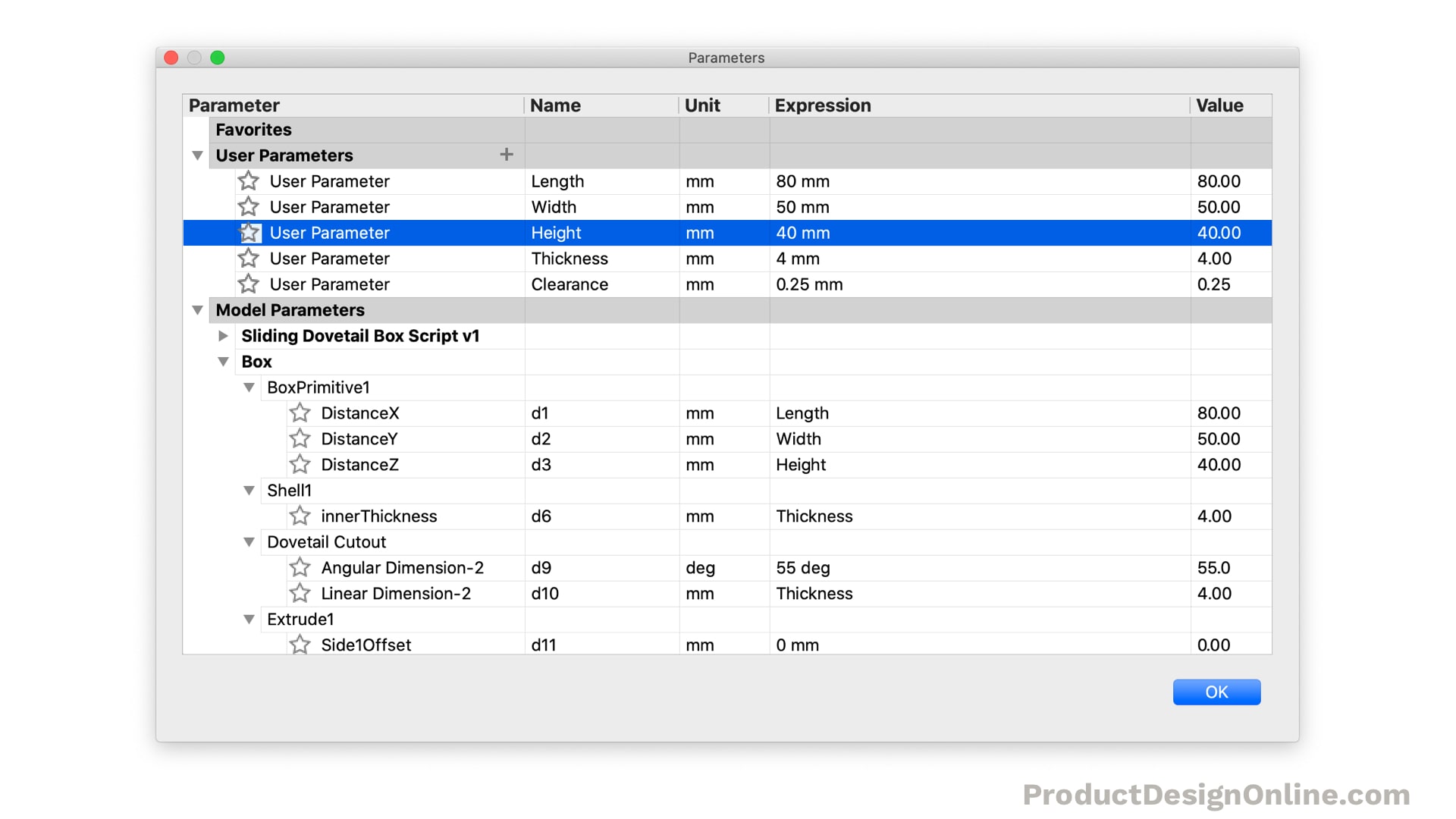Zoom the Parameters window with green button
Viewport: 1456px width, 819px height.
[218, 58]
